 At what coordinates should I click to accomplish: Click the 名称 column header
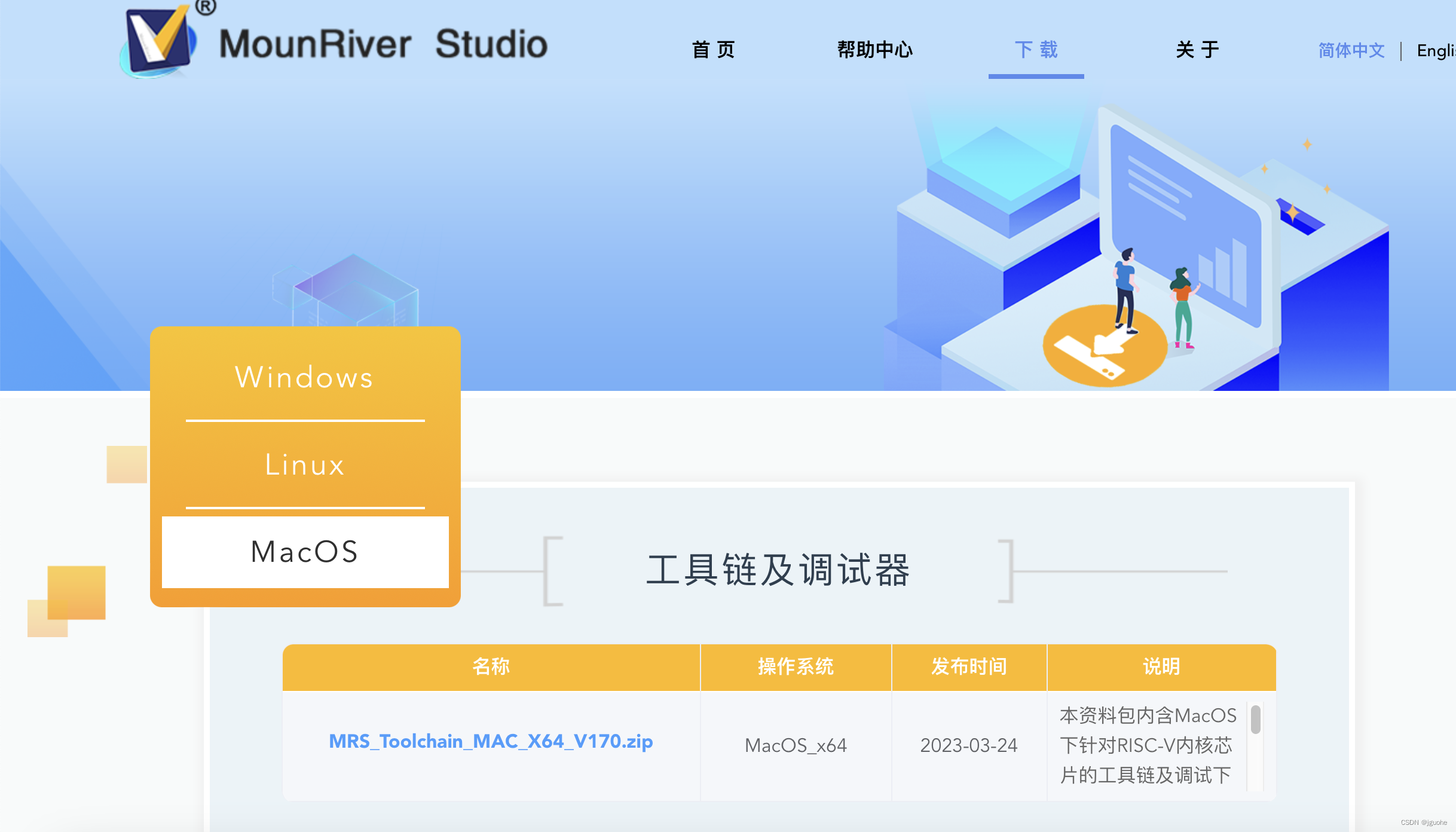pyautogui.click(x=490, y=667)
